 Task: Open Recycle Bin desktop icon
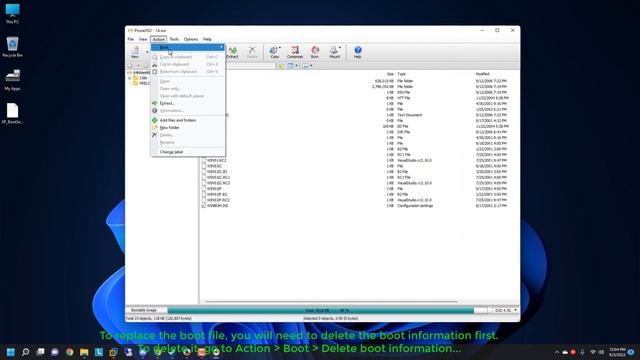[x=12, y=47]
